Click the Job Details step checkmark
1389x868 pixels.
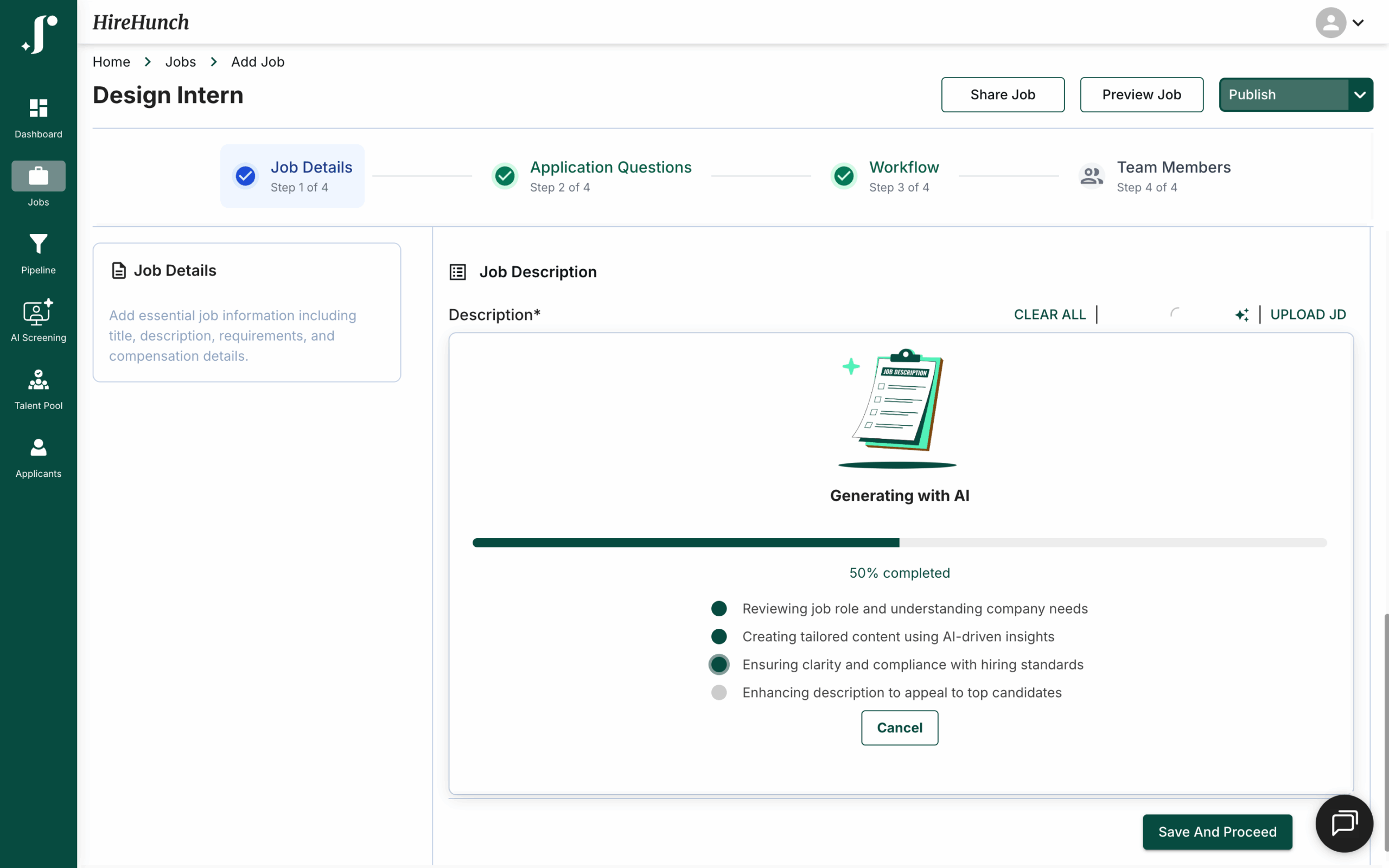tap(246, 176)
